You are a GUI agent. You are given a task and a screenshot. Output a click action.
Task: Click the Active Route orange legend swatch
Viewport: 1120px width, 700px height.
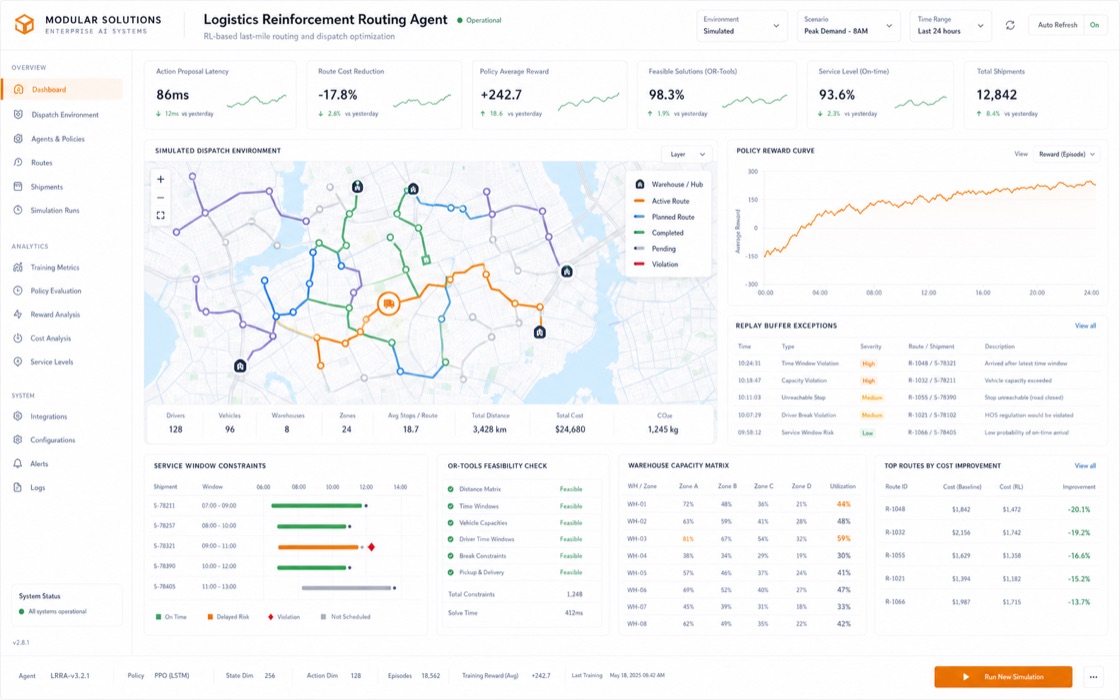point(639,201)
